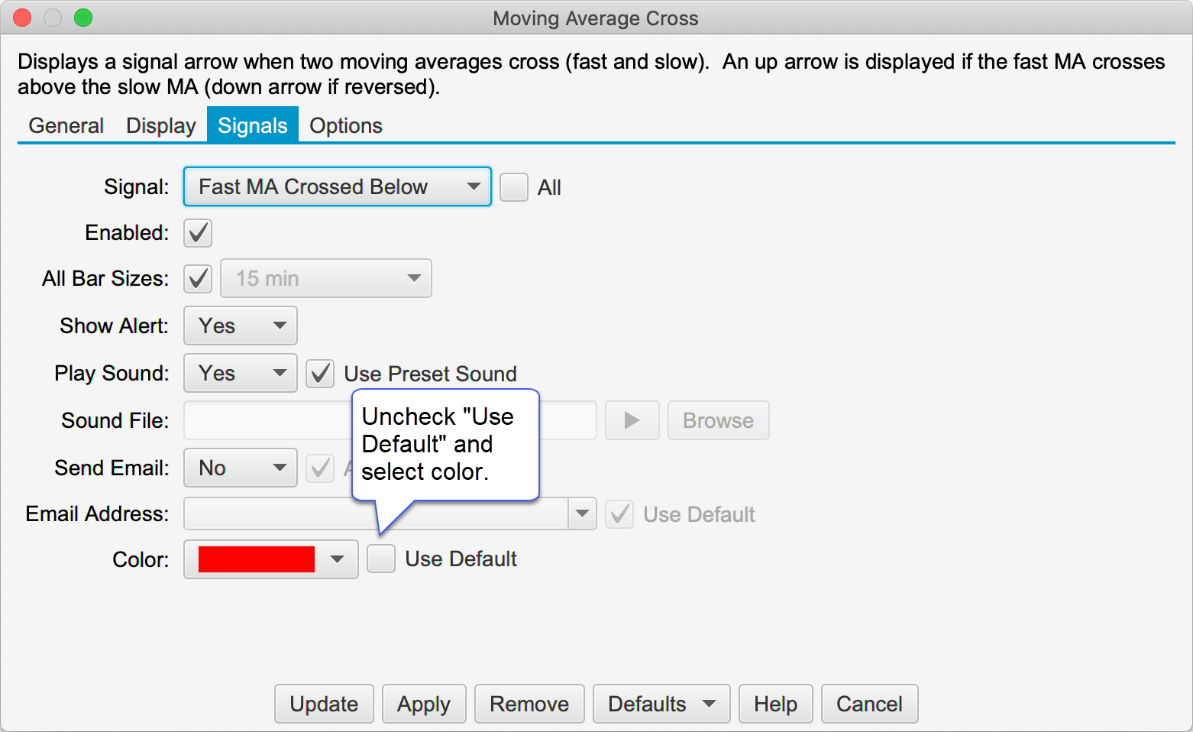Viewport: 1193px width, 732px height.
Task: Pick the red Color swatch
Action: 257,559
